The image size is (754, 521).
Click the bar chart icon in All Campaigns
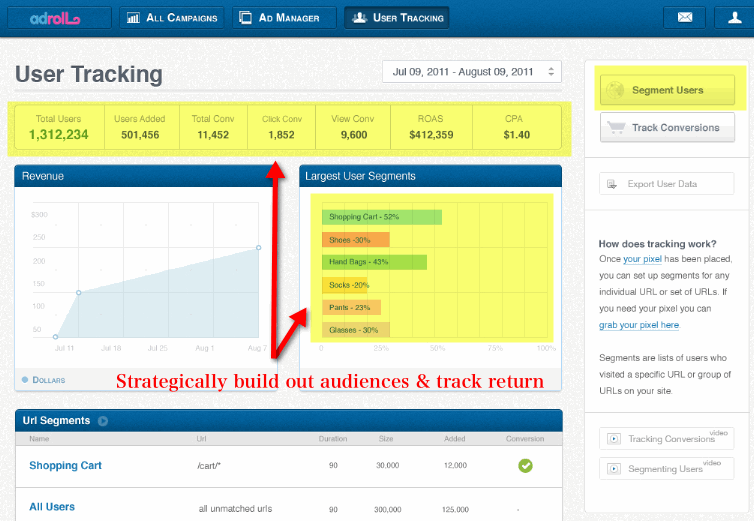133,18
